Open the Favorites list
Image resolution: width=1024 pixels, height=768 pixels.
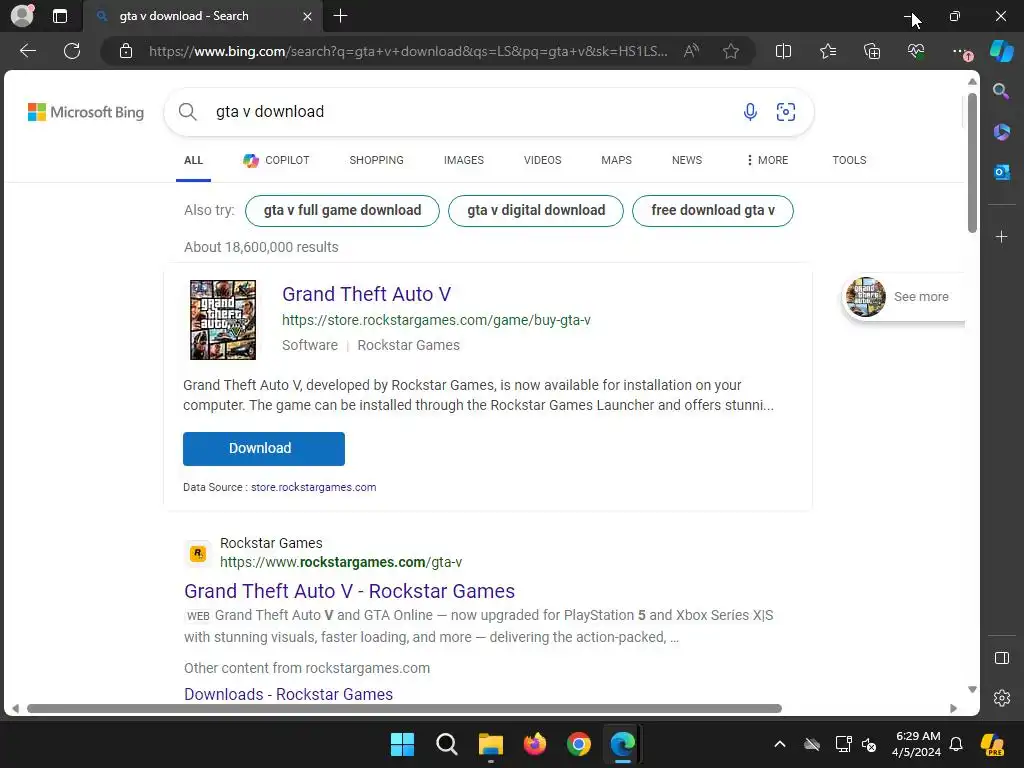[x=827, y=51]
